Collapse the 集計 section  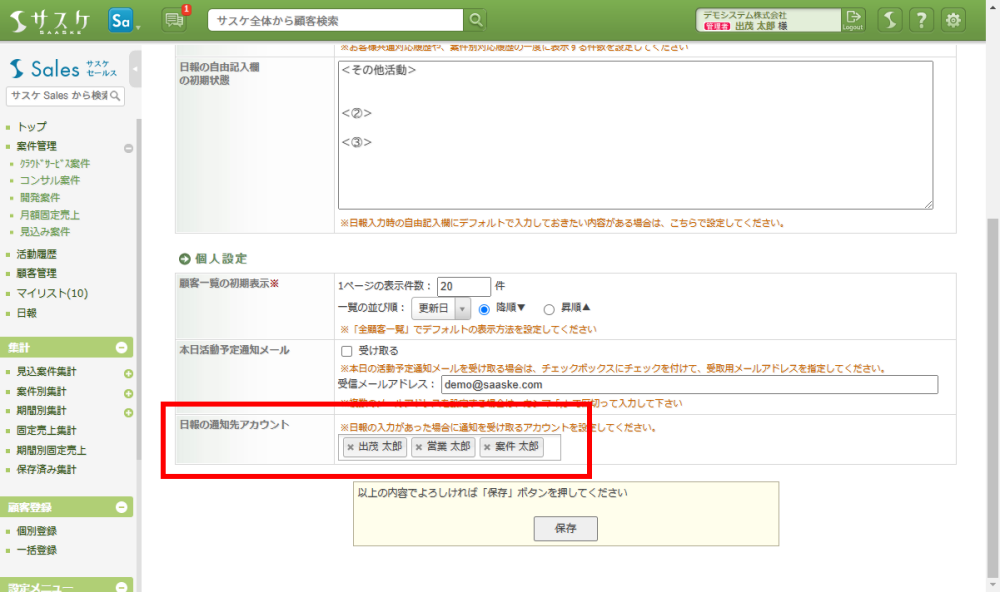coord(122,348)
